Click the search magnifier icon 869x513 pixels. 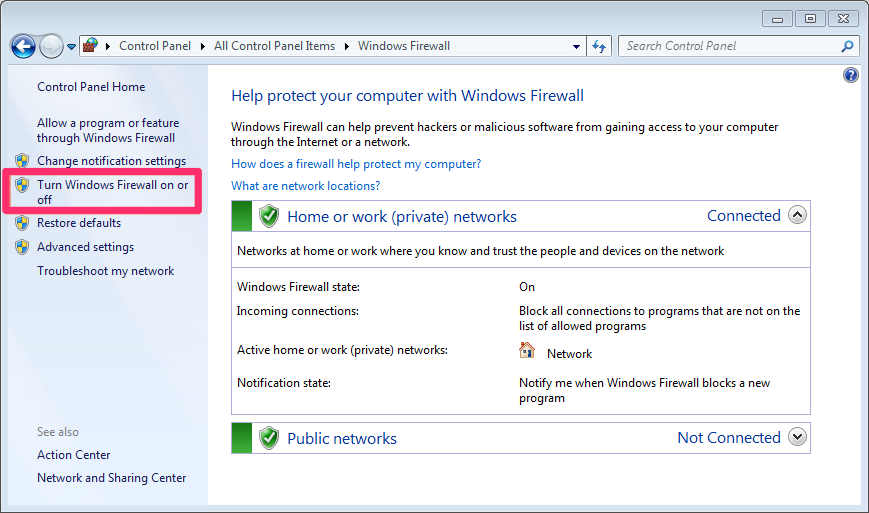point(847,47)
